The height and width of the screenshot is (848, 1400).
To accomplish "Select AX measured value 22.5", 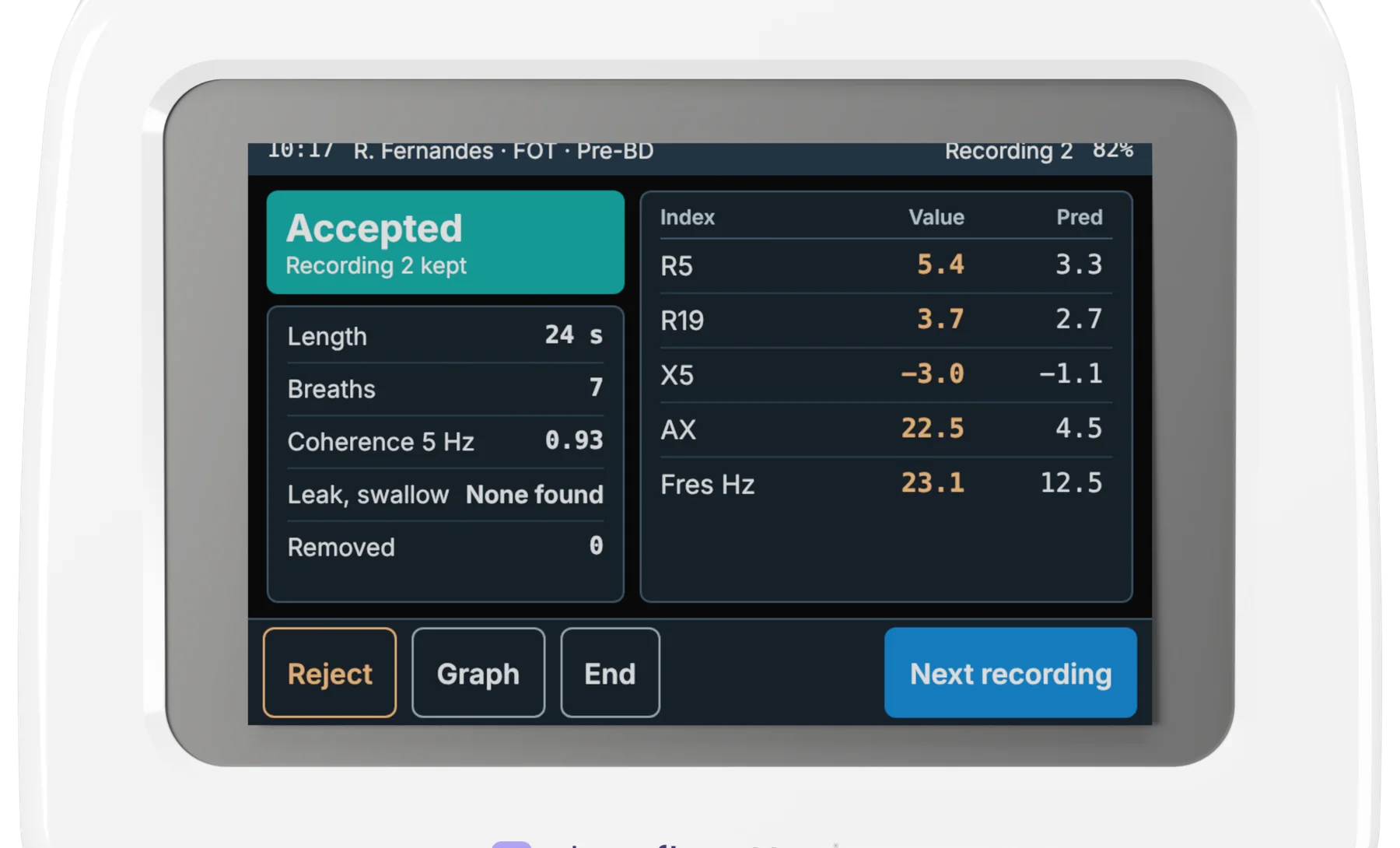I will pos(933,428).
